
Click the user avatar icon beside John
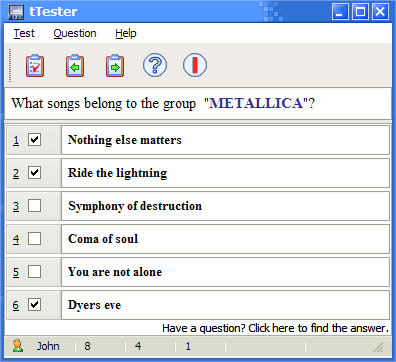click(17, 346)
